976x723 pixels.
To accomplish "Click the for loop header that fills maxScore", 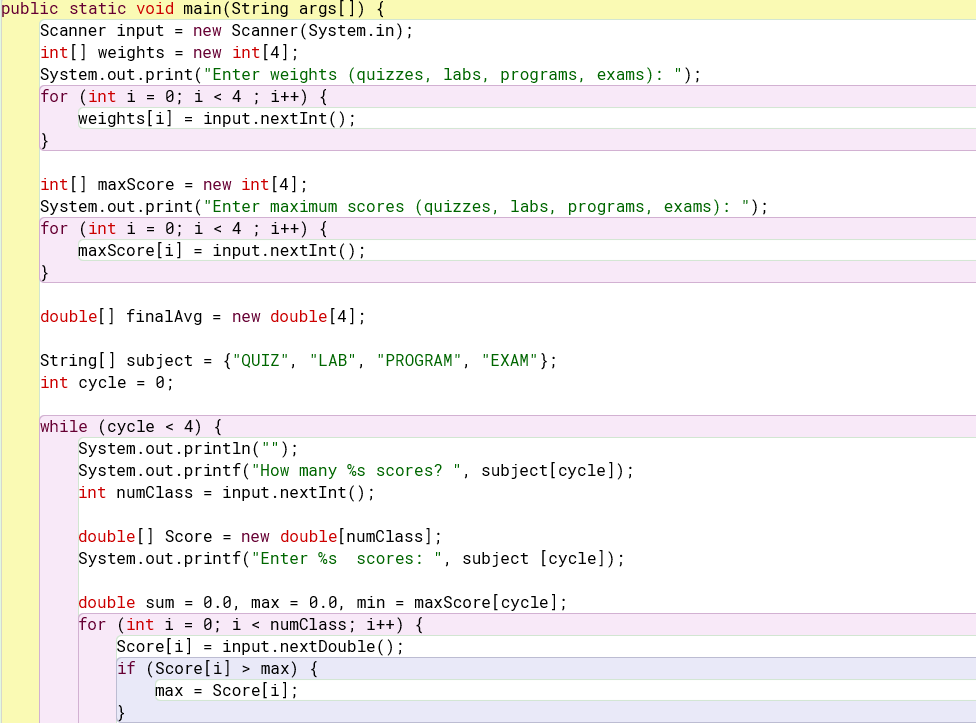I will click(184, 229).
